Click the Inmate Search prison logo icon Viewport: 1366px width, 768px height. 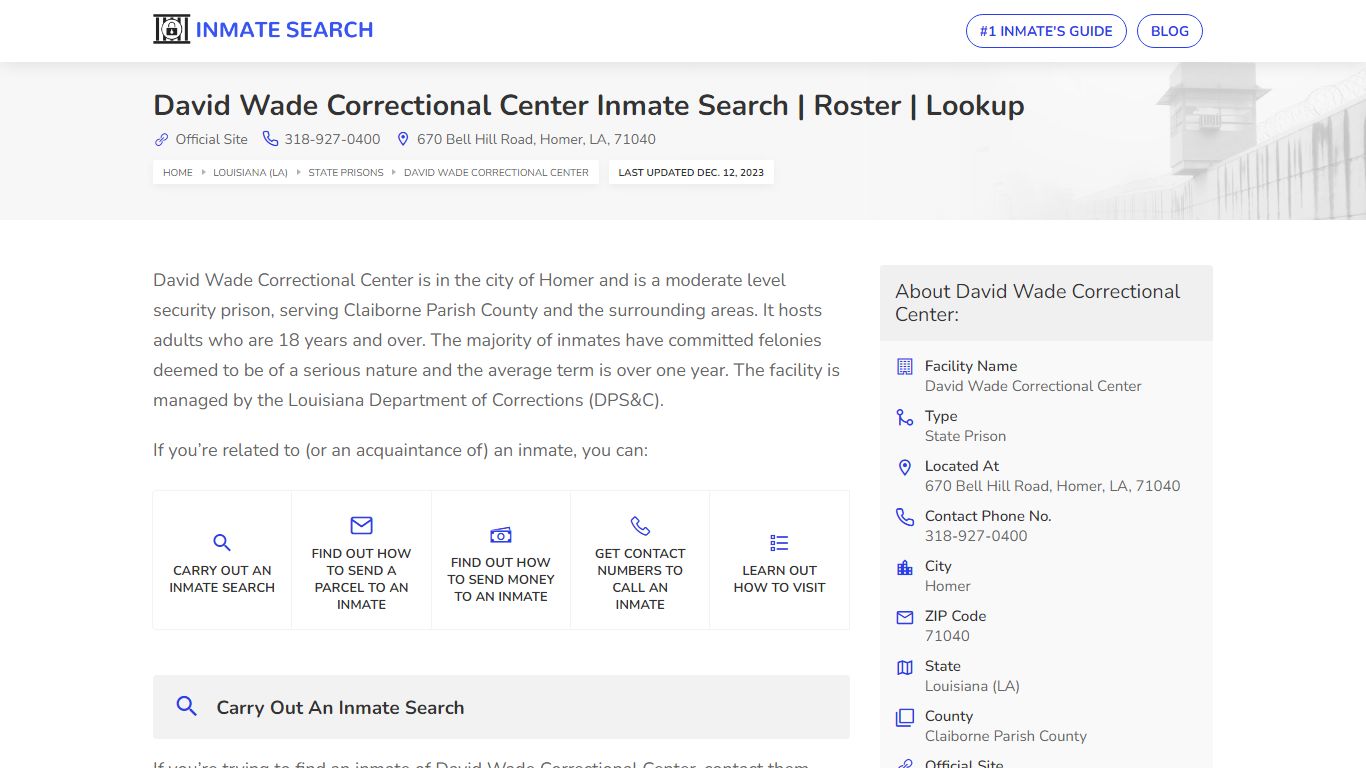171,29
